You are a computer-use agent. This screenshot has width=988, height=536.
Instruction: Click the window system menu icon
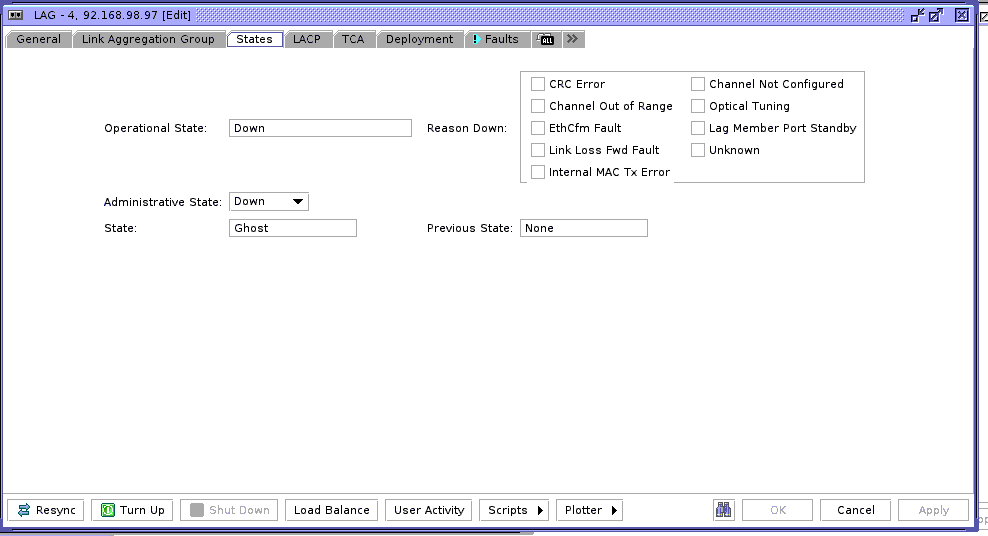[x=16, y=15]
